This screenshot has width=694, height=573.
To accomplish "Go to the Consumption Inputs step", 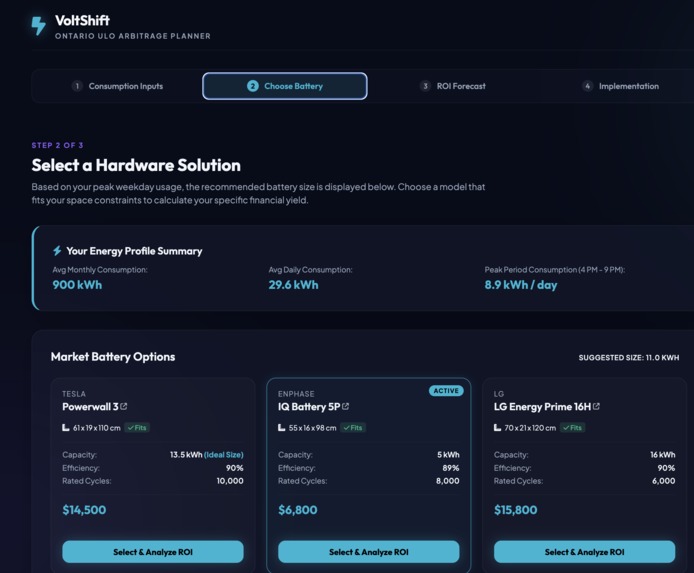I will coord(118,86).
